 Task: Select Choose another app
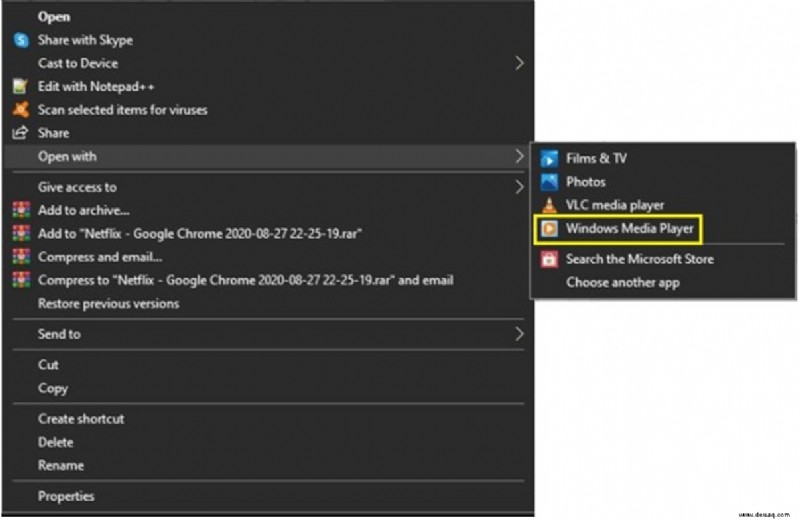point(622,283)
